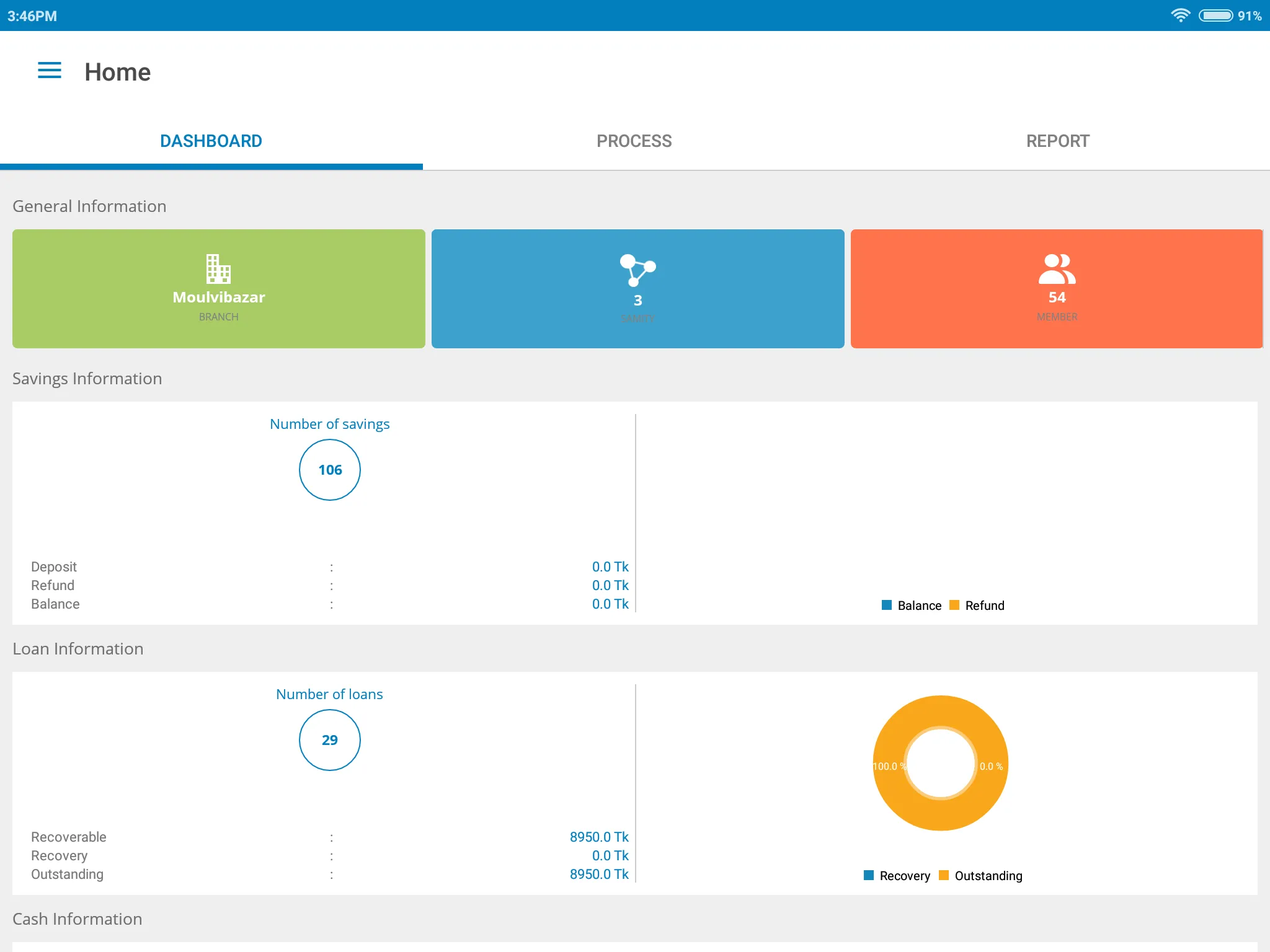Screen dimensions: 1270x952
Task: Tap the 100.0 % chart label
Action: pyautogui.click(x=889, y=767)
